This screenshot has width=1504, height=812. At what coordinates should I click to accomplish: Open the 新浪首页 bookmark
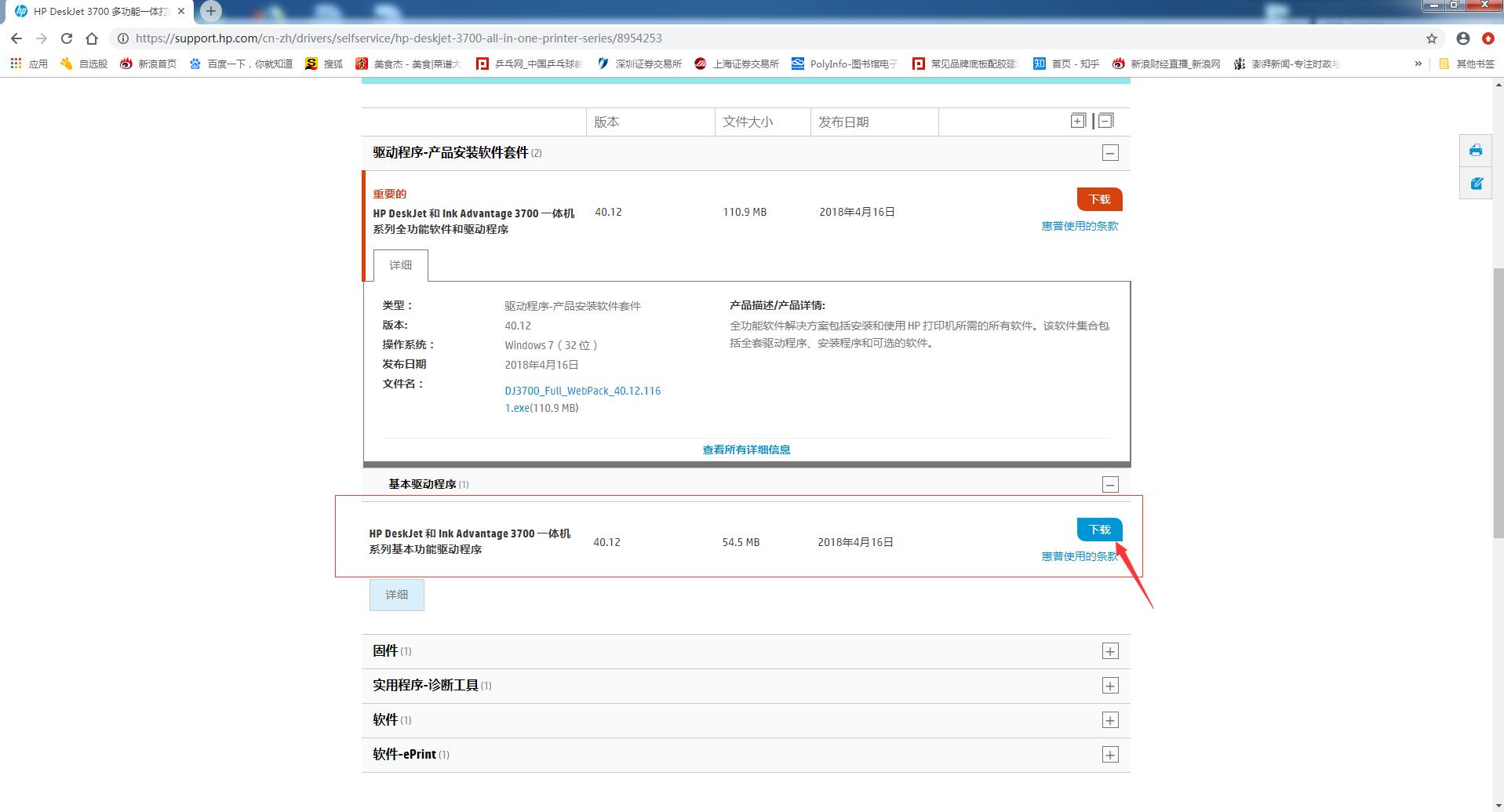click(x=148, y=64)
